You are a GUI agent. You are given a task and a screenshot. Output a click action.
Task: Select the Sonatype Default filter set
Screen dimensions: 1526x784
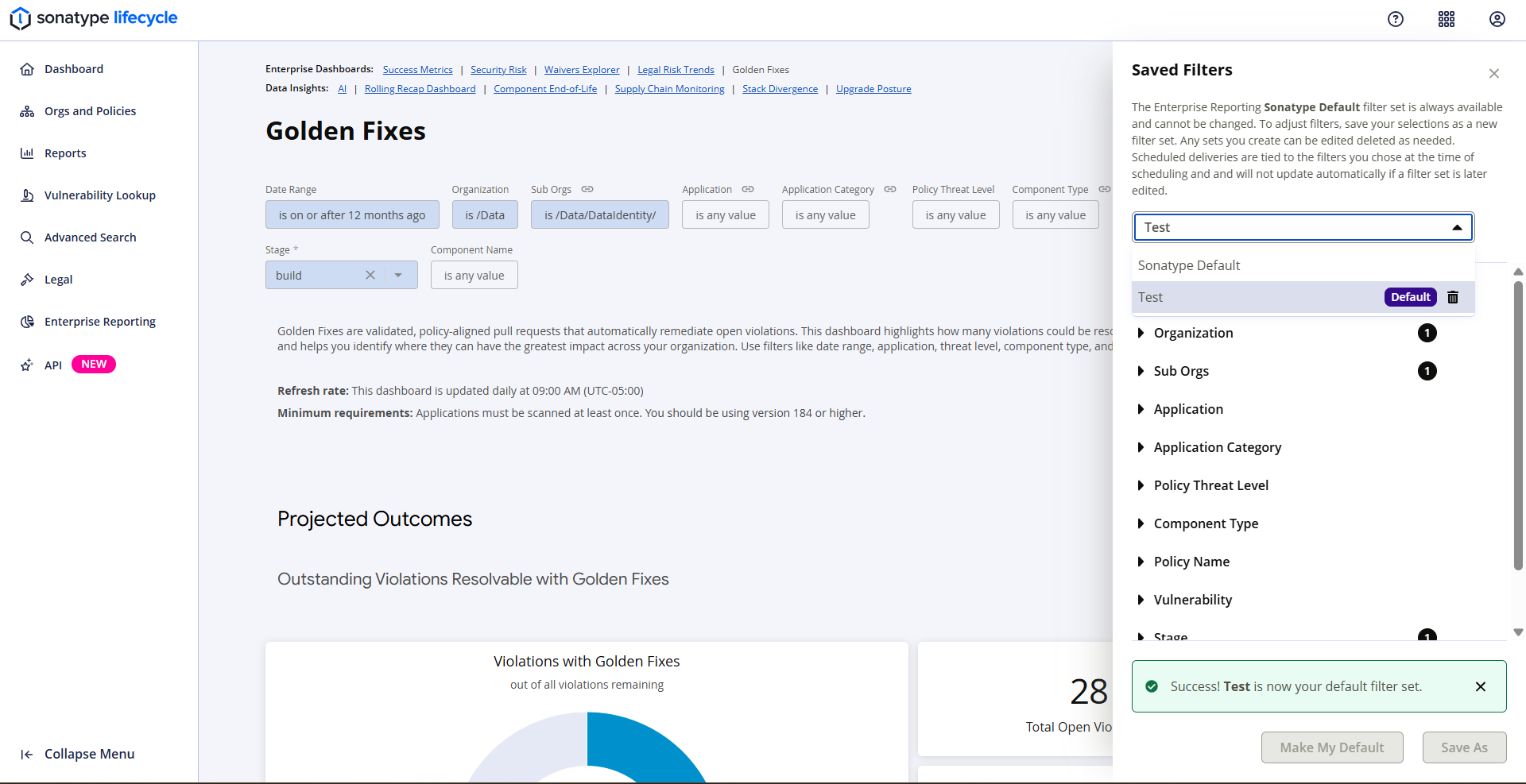click(x=1303, y=265)
